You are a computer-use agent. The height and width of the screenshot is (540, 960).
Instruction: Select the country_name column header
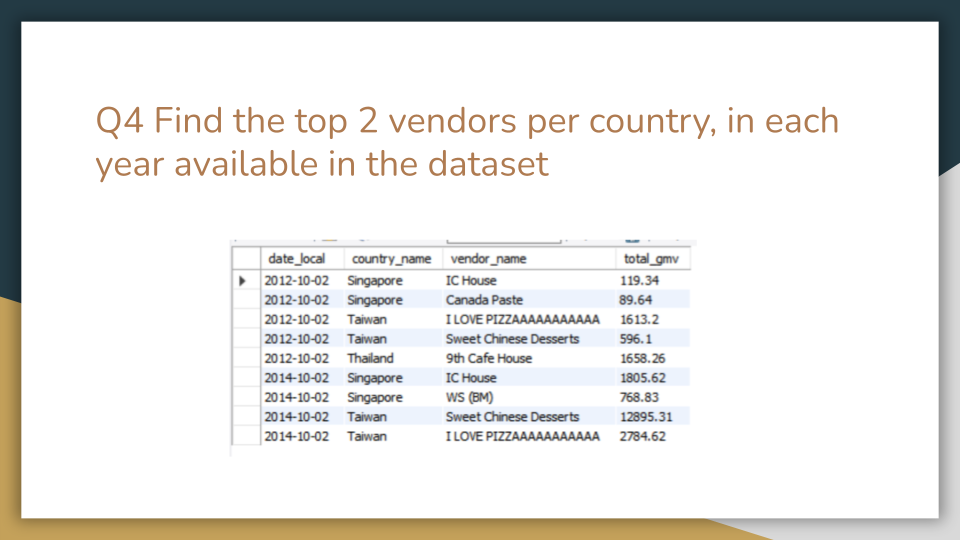[391, 259]
